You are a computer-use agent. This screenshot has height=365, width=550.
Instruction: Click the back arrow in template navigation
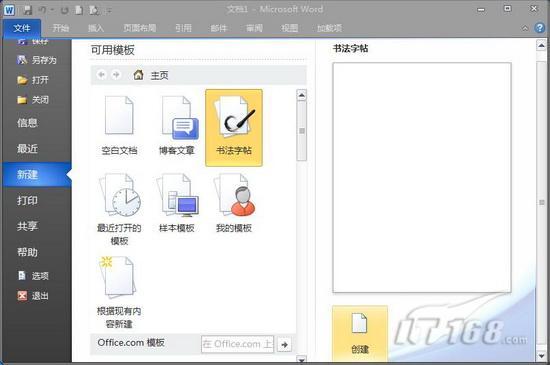[102, 75]
